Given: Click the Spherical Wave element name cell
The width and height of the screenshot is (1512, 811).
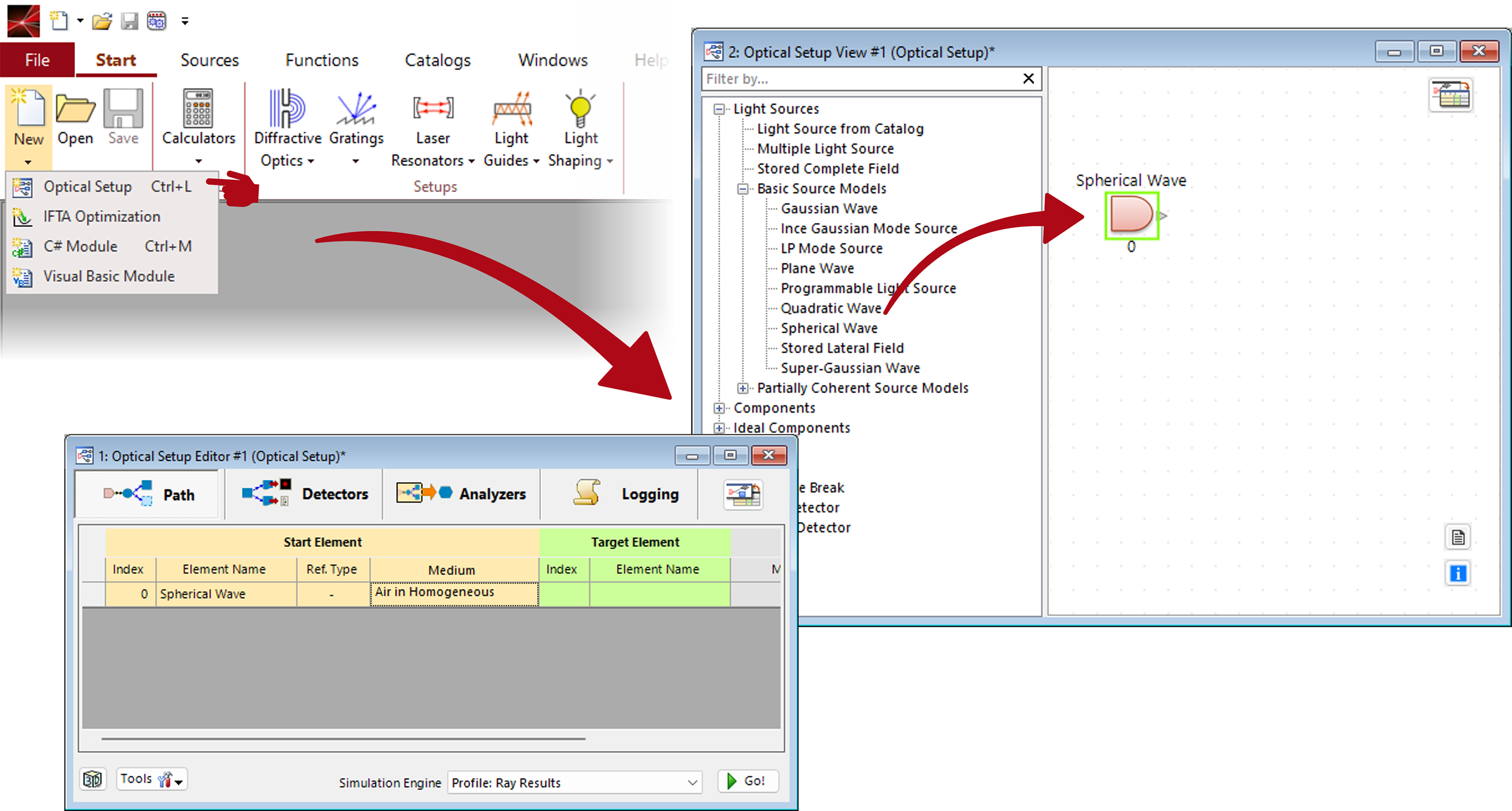Looking at the screenshot, I should (x=226, y=594).
